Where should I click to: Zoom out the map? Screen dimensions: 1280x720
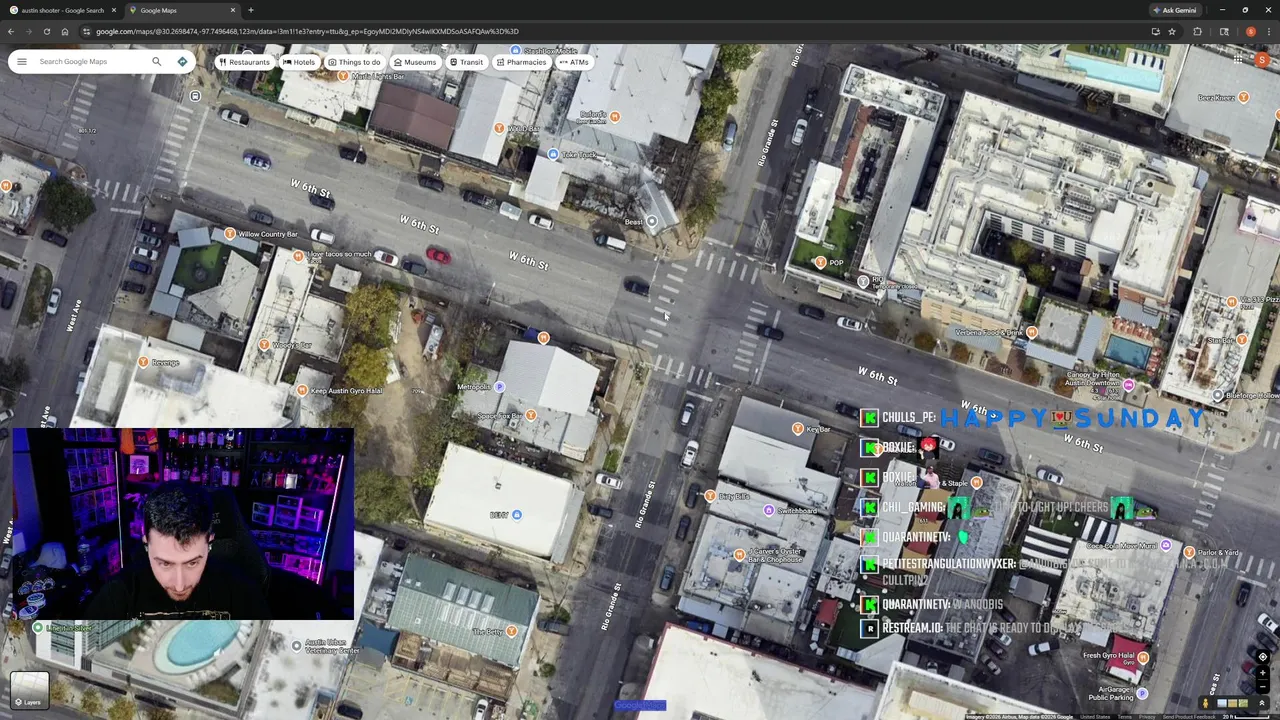1263,687
